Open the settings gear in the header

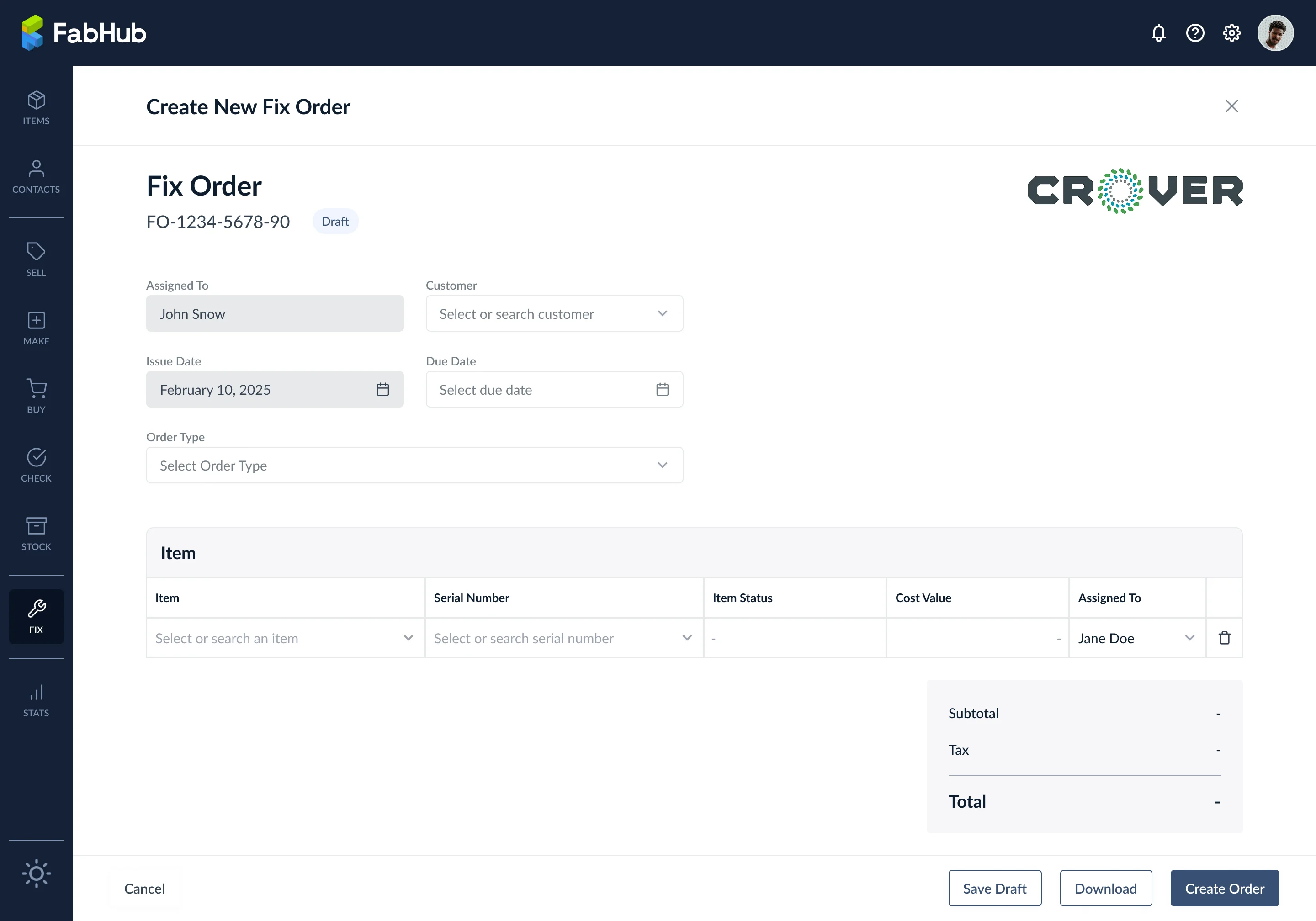[x=1231, y=33]
